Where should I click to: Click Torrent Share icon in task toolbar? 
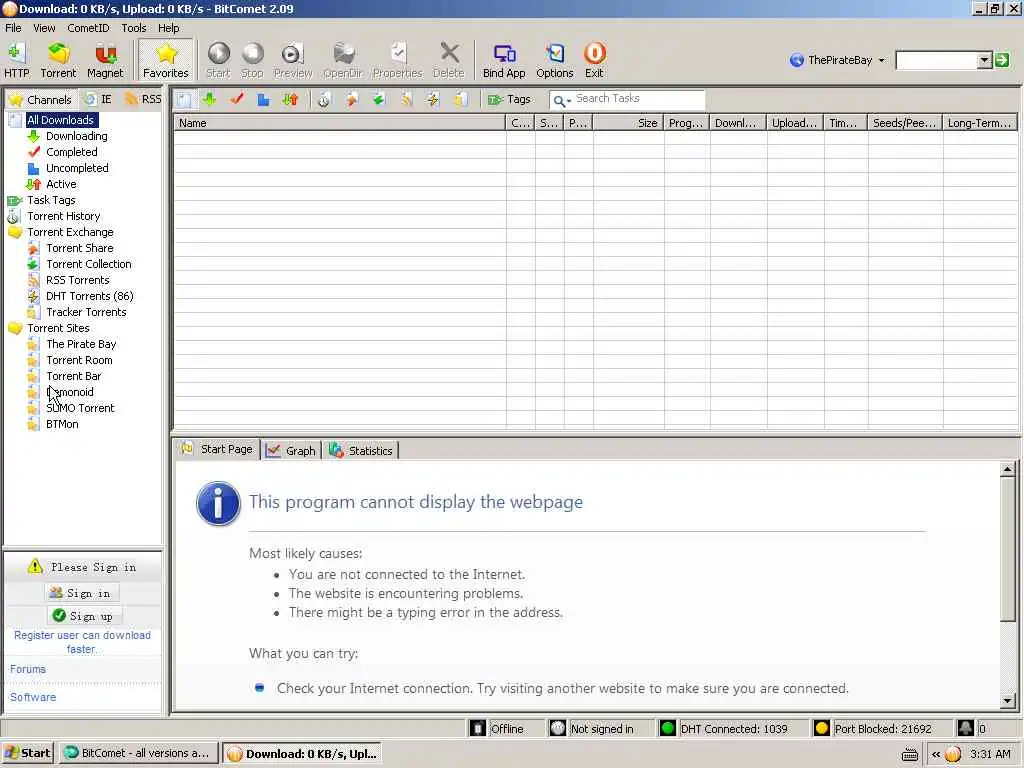pyautogui.click(x=352, y=99)
